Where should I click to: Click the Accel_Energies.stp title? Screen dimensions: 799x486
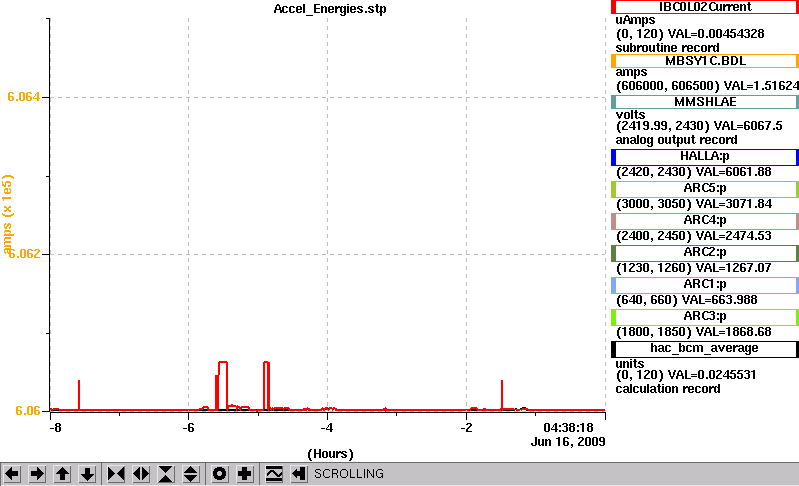pyautogui.click(x=330, y=9)
